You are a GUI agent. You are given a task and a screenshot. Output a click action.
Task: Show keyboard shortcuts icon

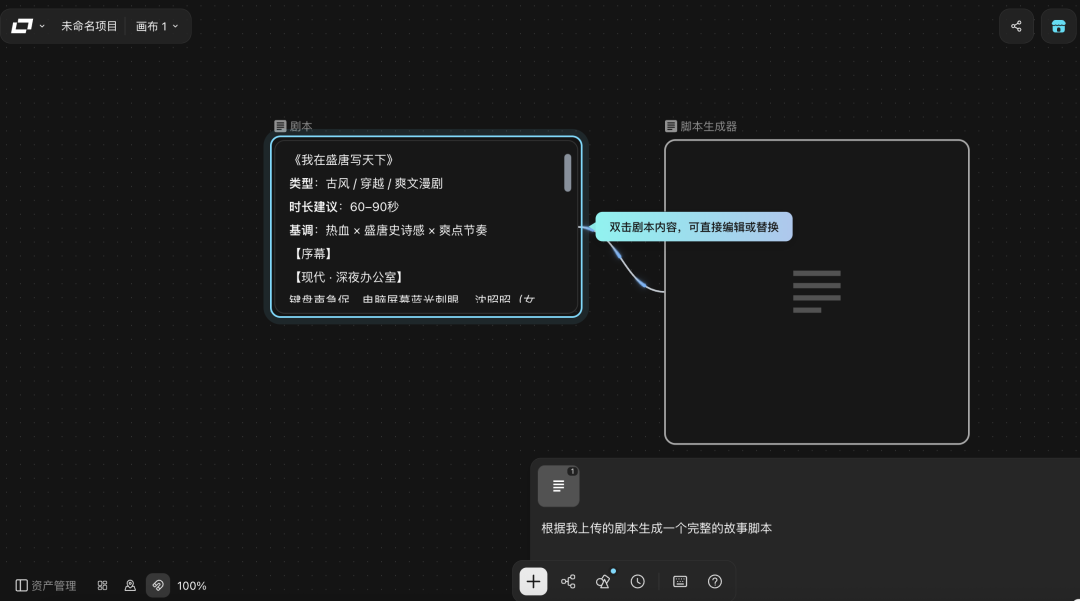680,582
